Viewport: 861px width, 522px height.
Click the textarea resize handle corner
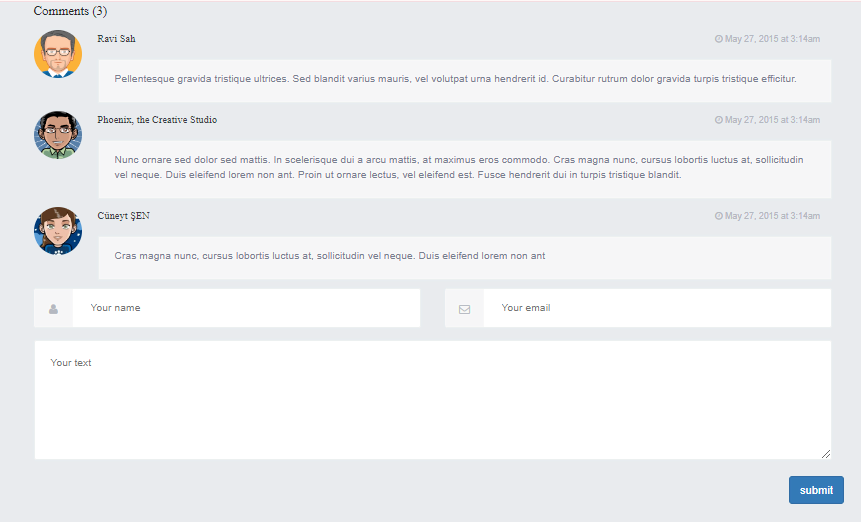coord(826,454)
